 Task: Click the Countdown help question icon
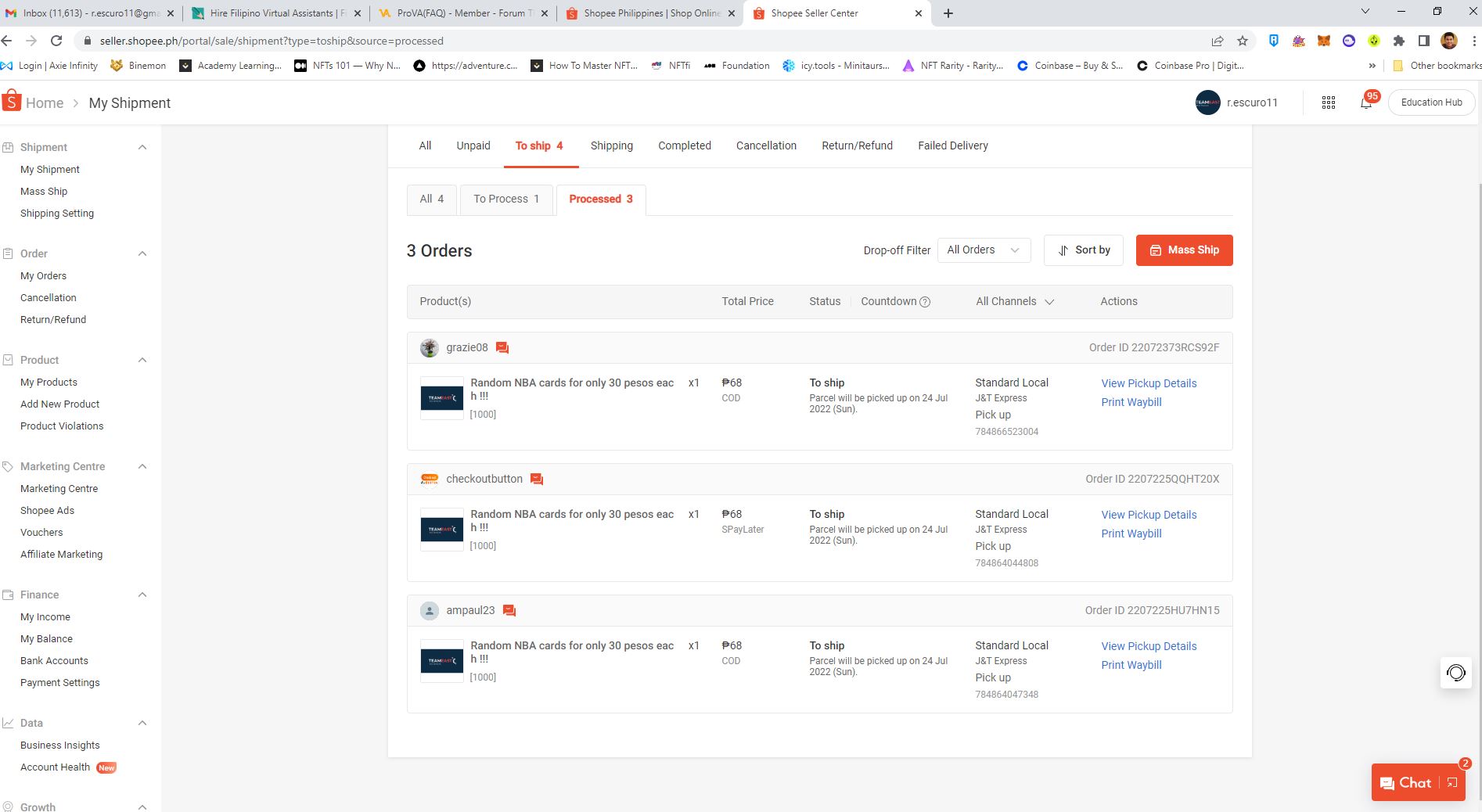pyautogui.click(x=925, y=302)
